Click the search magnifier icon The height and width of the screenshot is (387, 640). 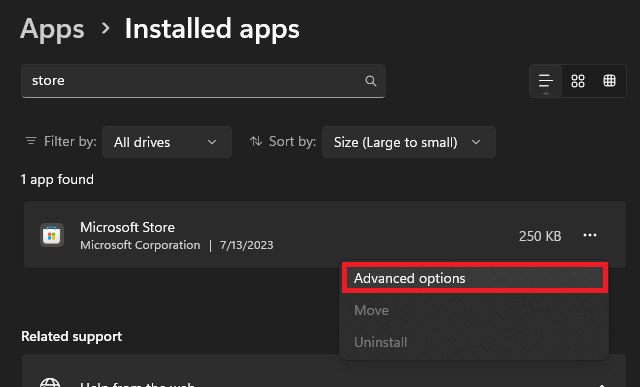[370, 81]
